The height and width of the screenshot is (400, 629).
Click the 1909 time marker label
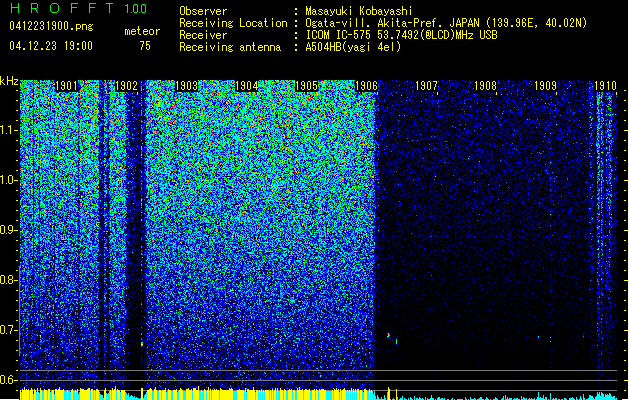tap(546, 86)
